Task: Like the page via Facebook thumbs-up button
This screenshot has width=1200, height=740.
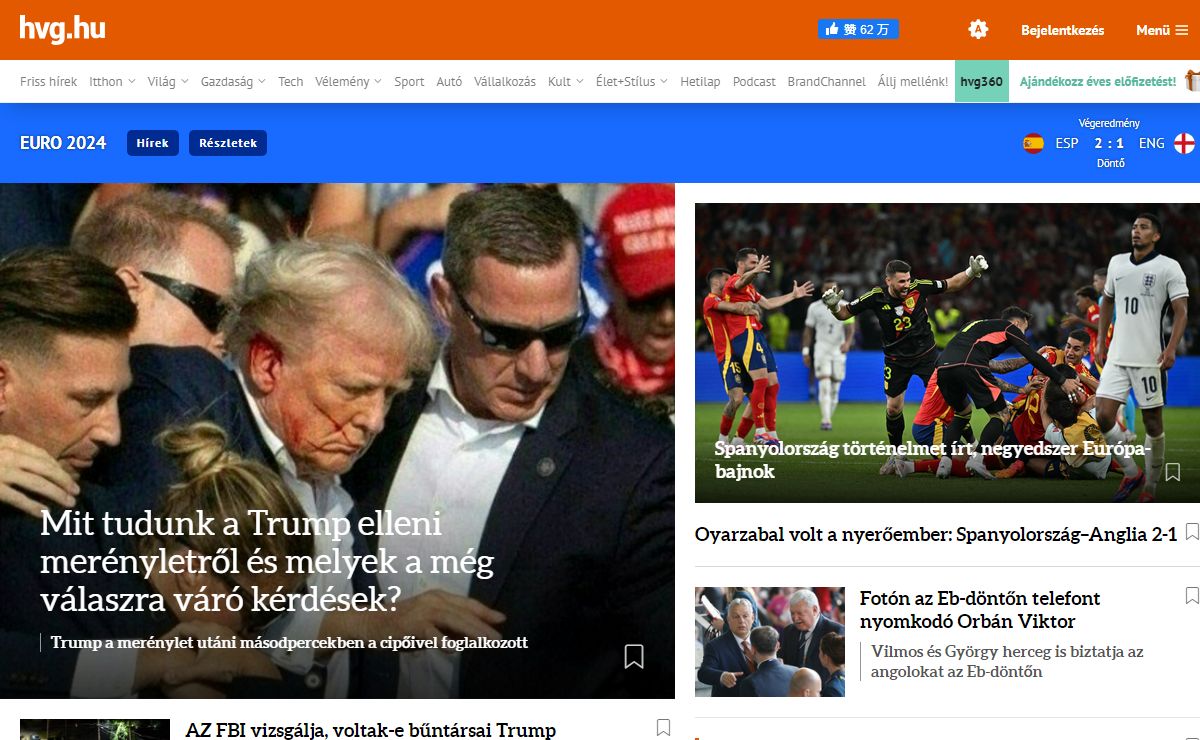Action: [x=857, y=30]
